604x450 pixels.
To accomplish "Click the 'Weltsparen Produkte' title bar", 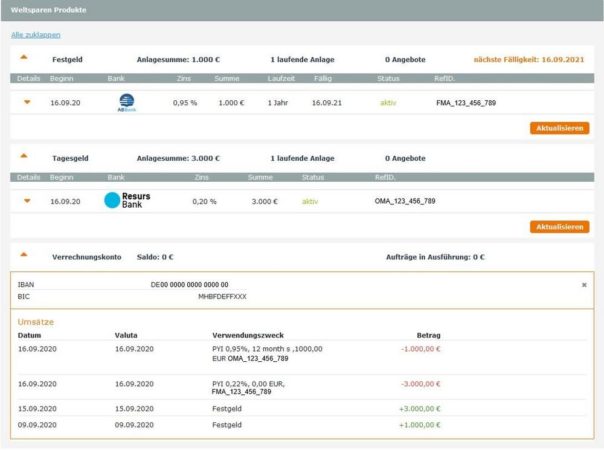I will coord(302,10).
